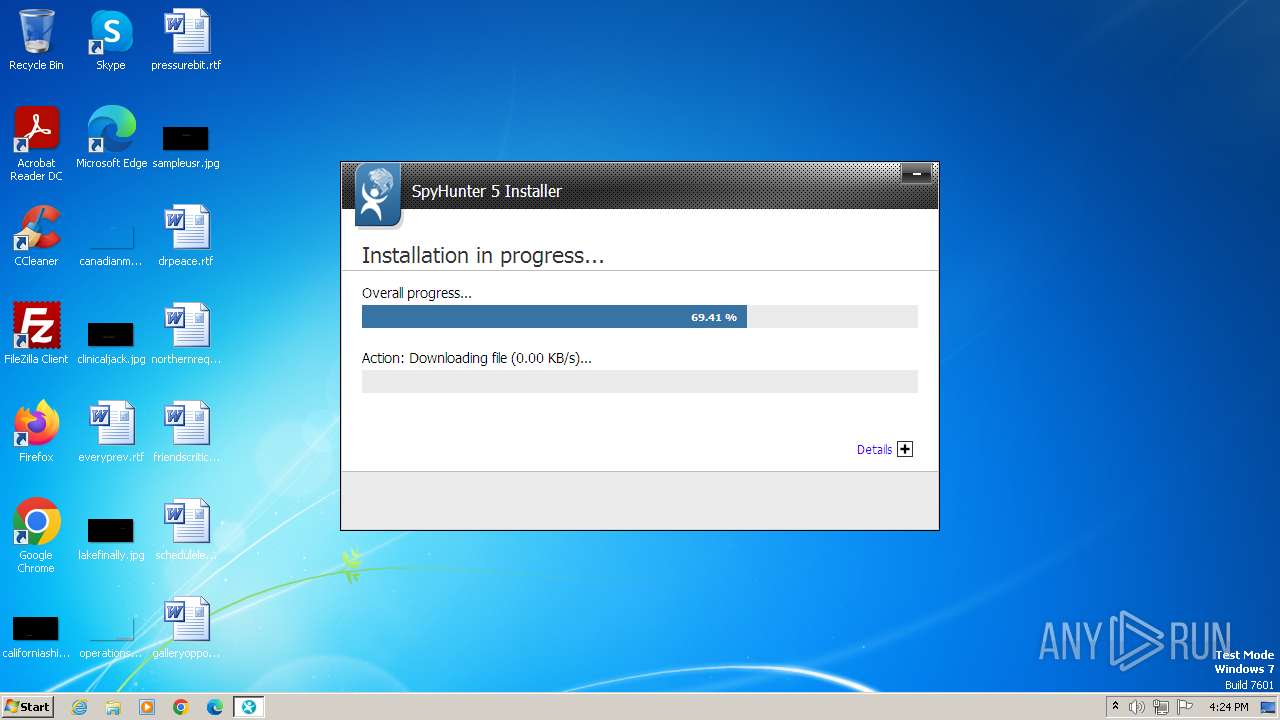This screenshot has height=720, width=1280.
Task: Launch Edge from the taskbar
Action: pyautogui.click(x=215, y=707)
